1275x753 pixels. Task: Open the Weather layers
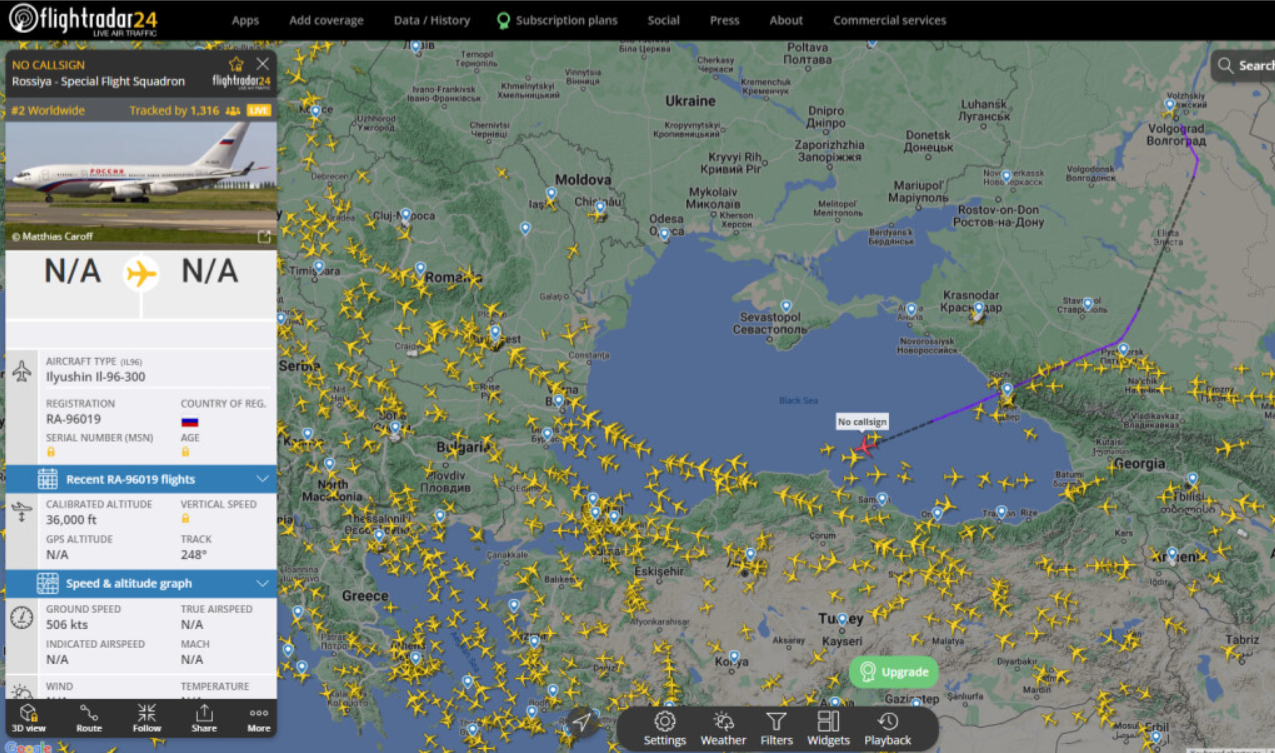tap(723, 729)
